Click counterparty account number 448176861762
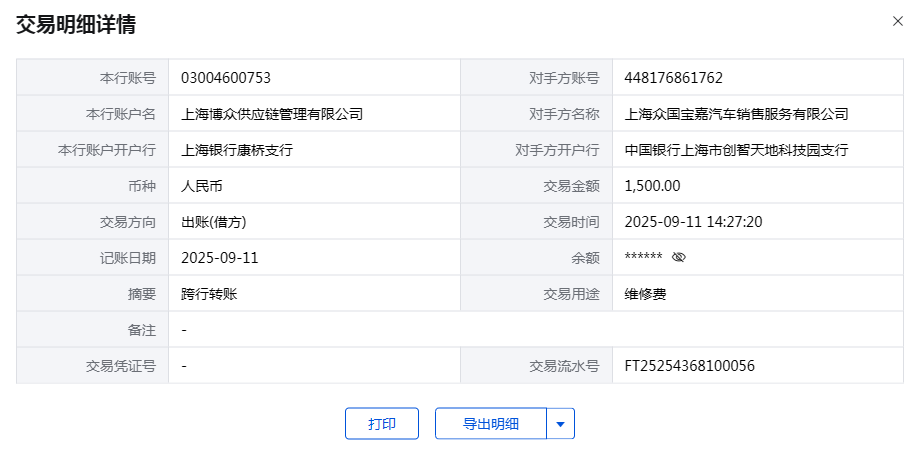The width and height of the screenshot is (922, 460). tap(673, 77)
